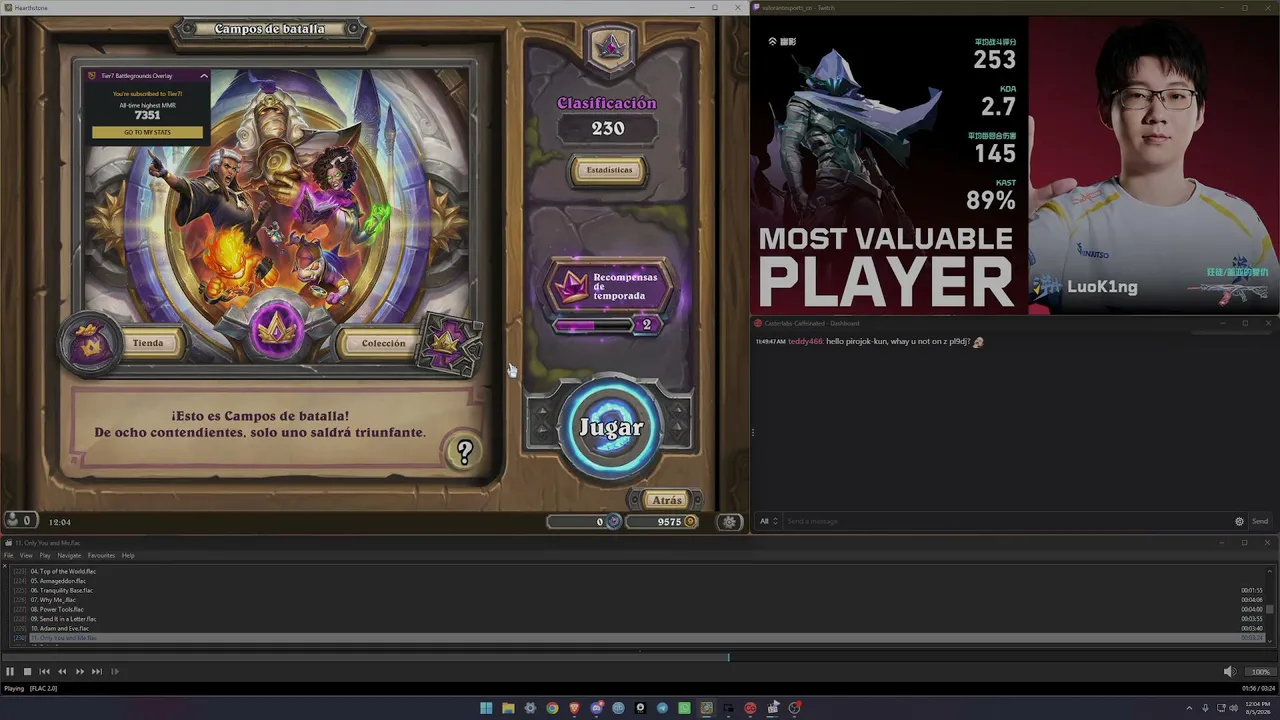This screenshot has width=1280, height=720.
Task: Collapse the Tier7 Battlegrounds Overlay panel
Action: tap(204, 76)
